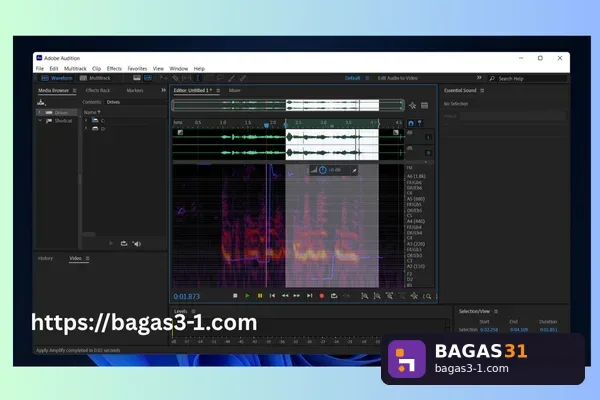
Task: Open the Contents Drives dropdown
Action: pyautogui.click(x=136, y=102)
